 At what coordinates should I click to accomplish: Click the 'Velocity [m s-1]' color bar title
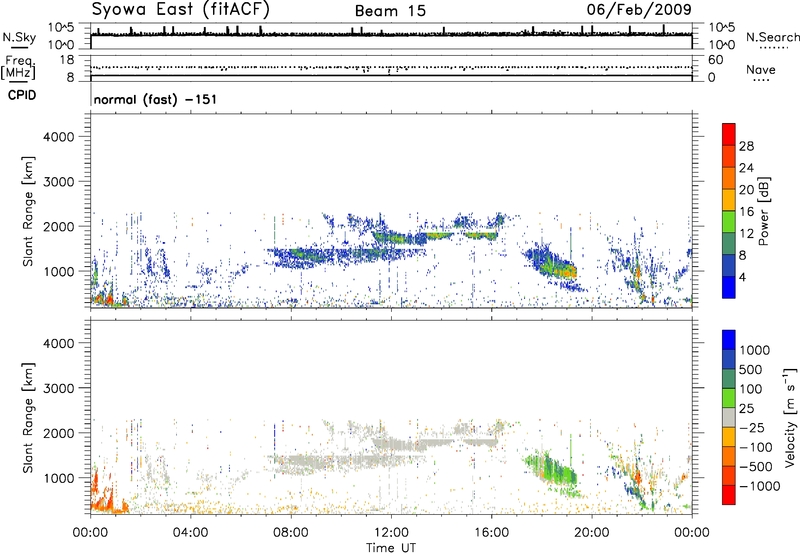coord(790,417)
